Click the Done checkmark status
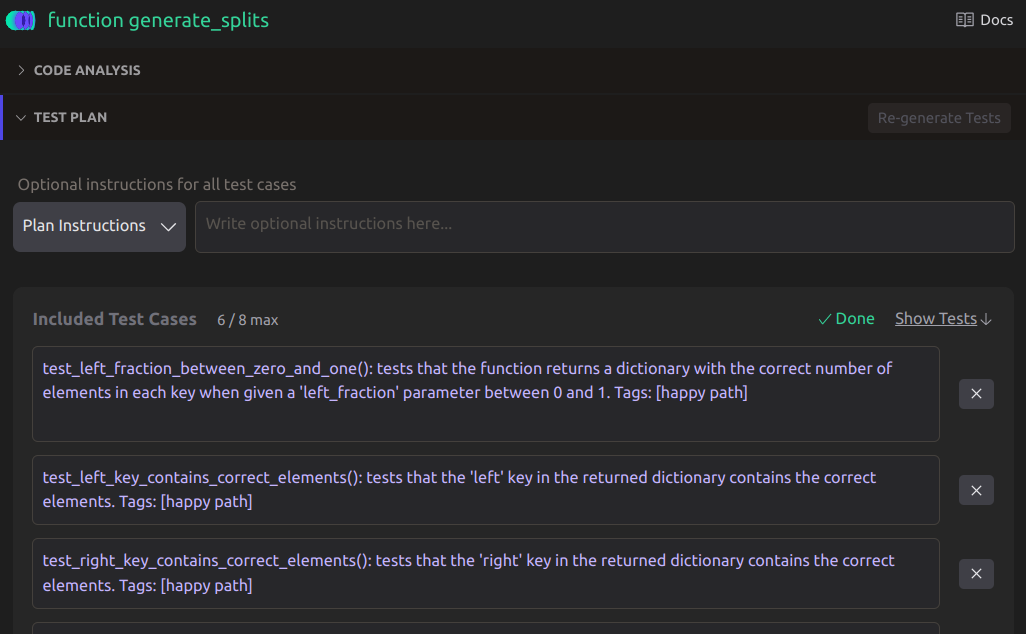1026x634 pixels. point(846,319)
